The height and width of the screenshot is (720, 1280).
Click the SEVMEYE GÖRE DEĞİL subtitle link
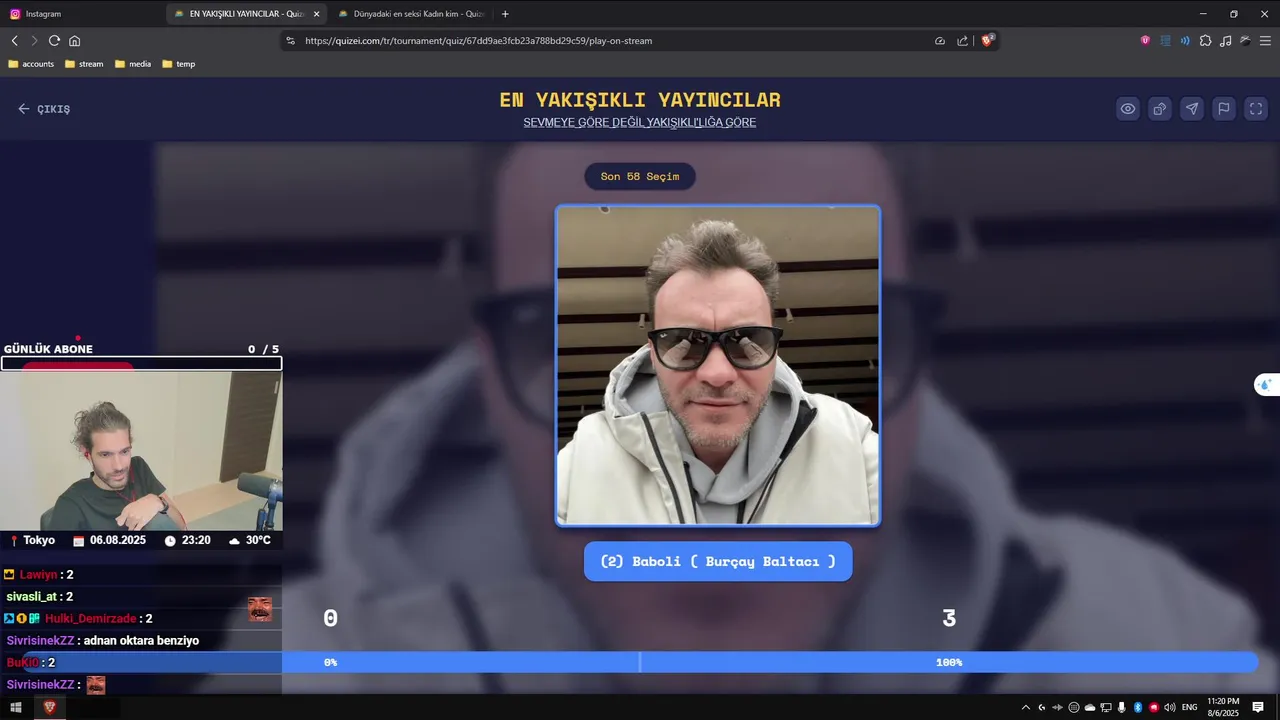[x=640, y=123]
